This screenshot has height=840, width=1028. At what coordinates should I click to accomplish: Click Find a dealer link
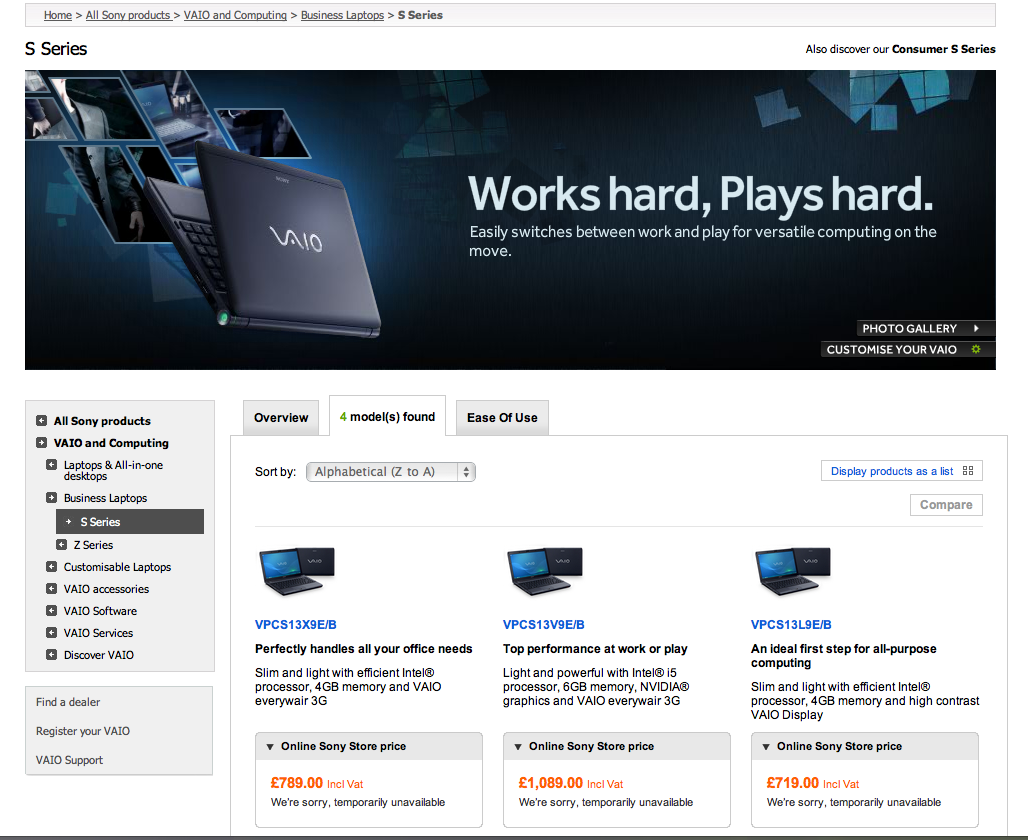pyautogui.click(x=68, y=702)
